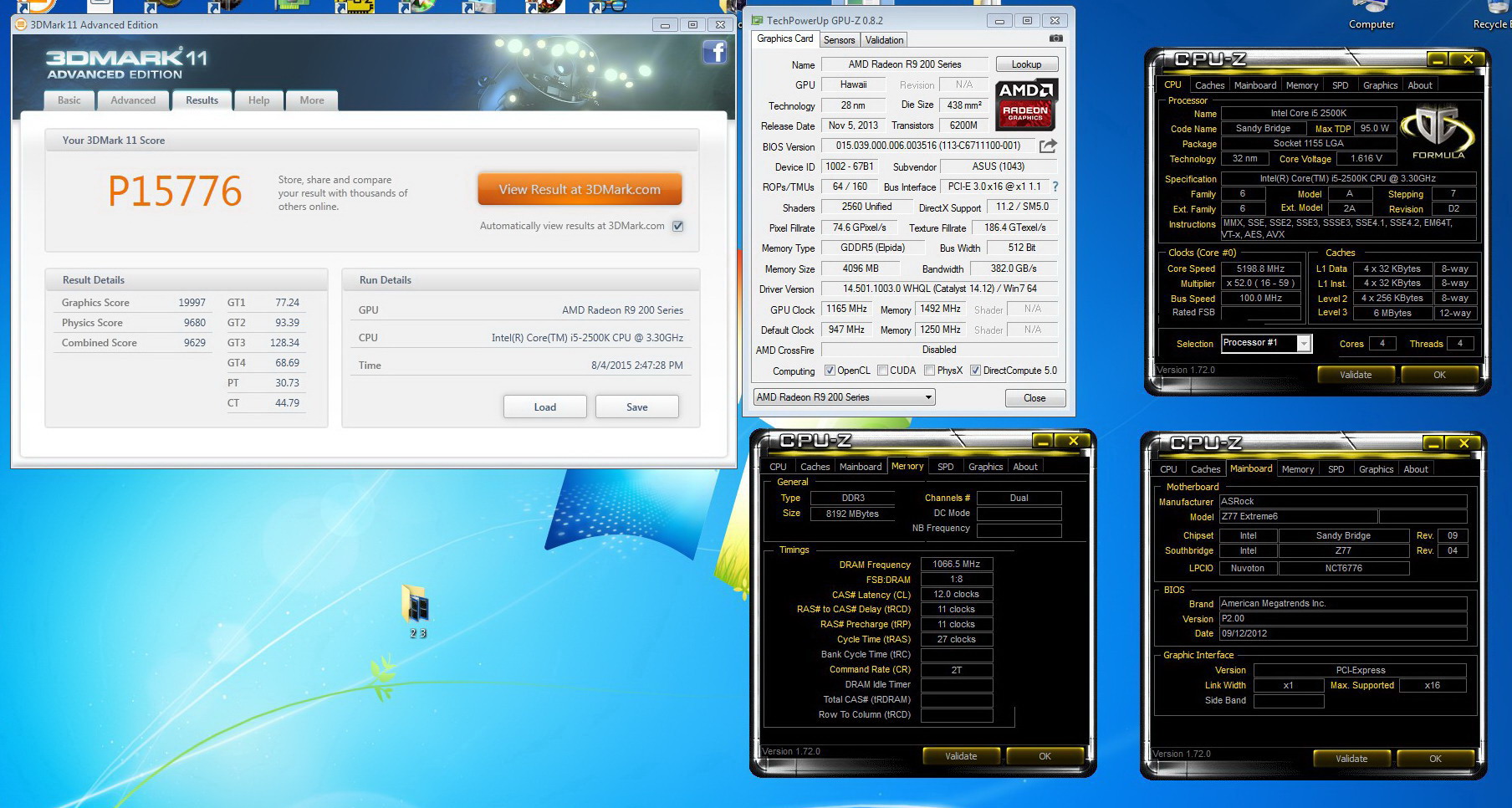The image size is (1512, 808).
Task: Select the desktop folder named 2 3
Action: tap(418, 611)
